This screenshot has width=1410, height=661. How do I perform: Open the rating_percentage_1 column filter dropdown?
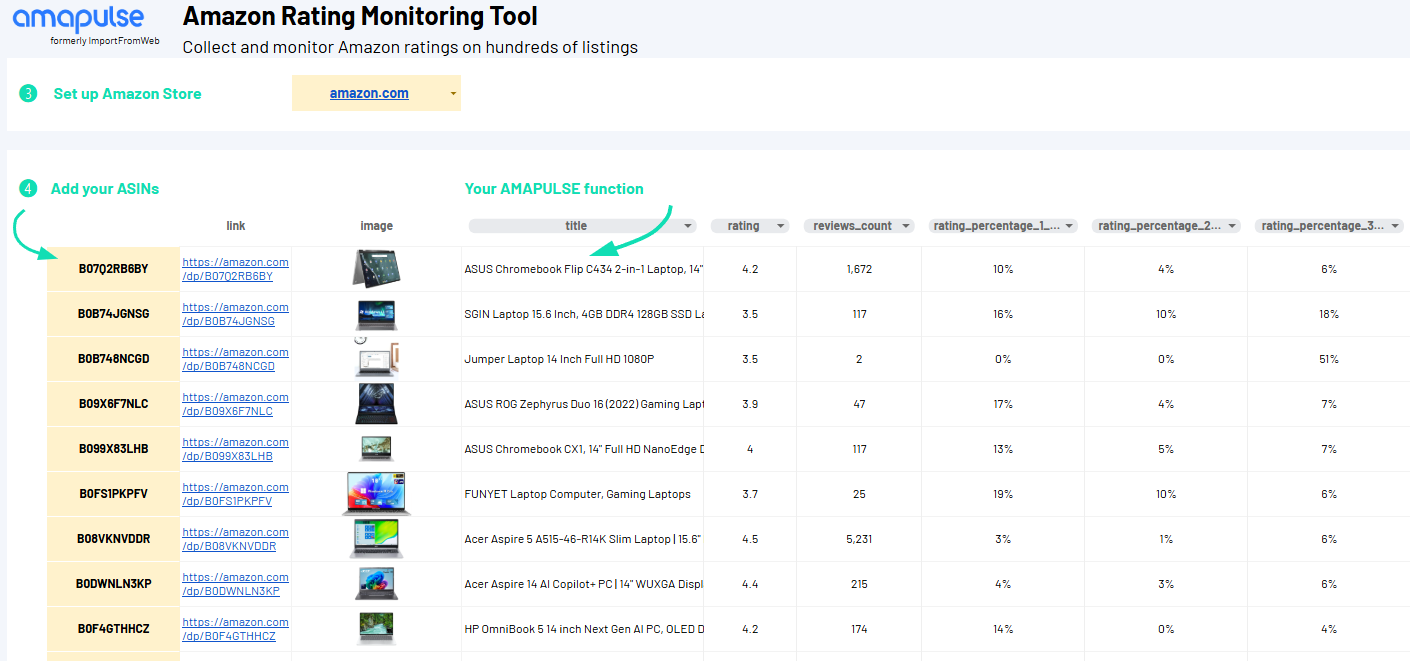click(1069, 226)
